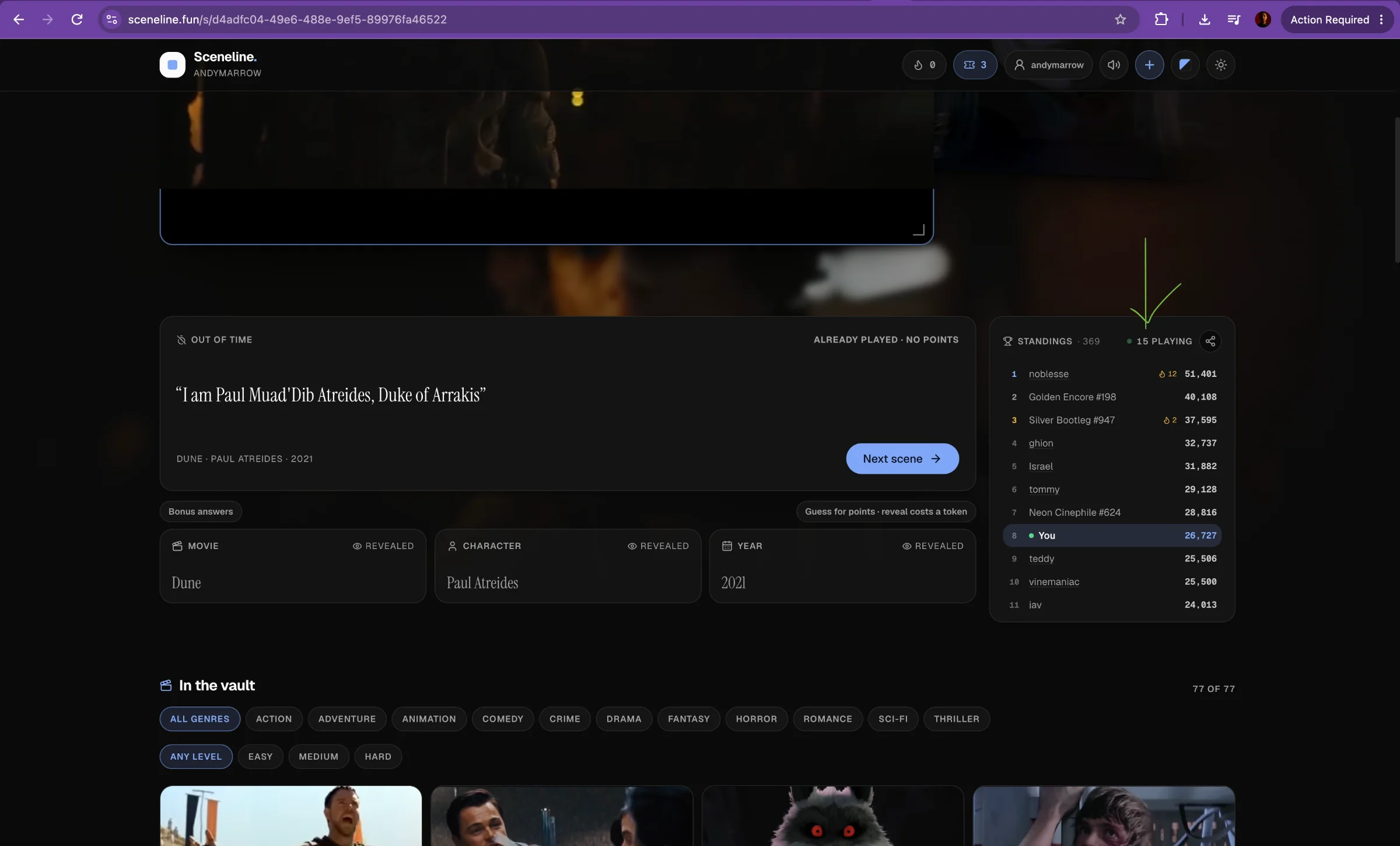Viewport: 1400px width, 846px height.
Task: Click the blue plus button in header
Action: tap(1149, 65)
